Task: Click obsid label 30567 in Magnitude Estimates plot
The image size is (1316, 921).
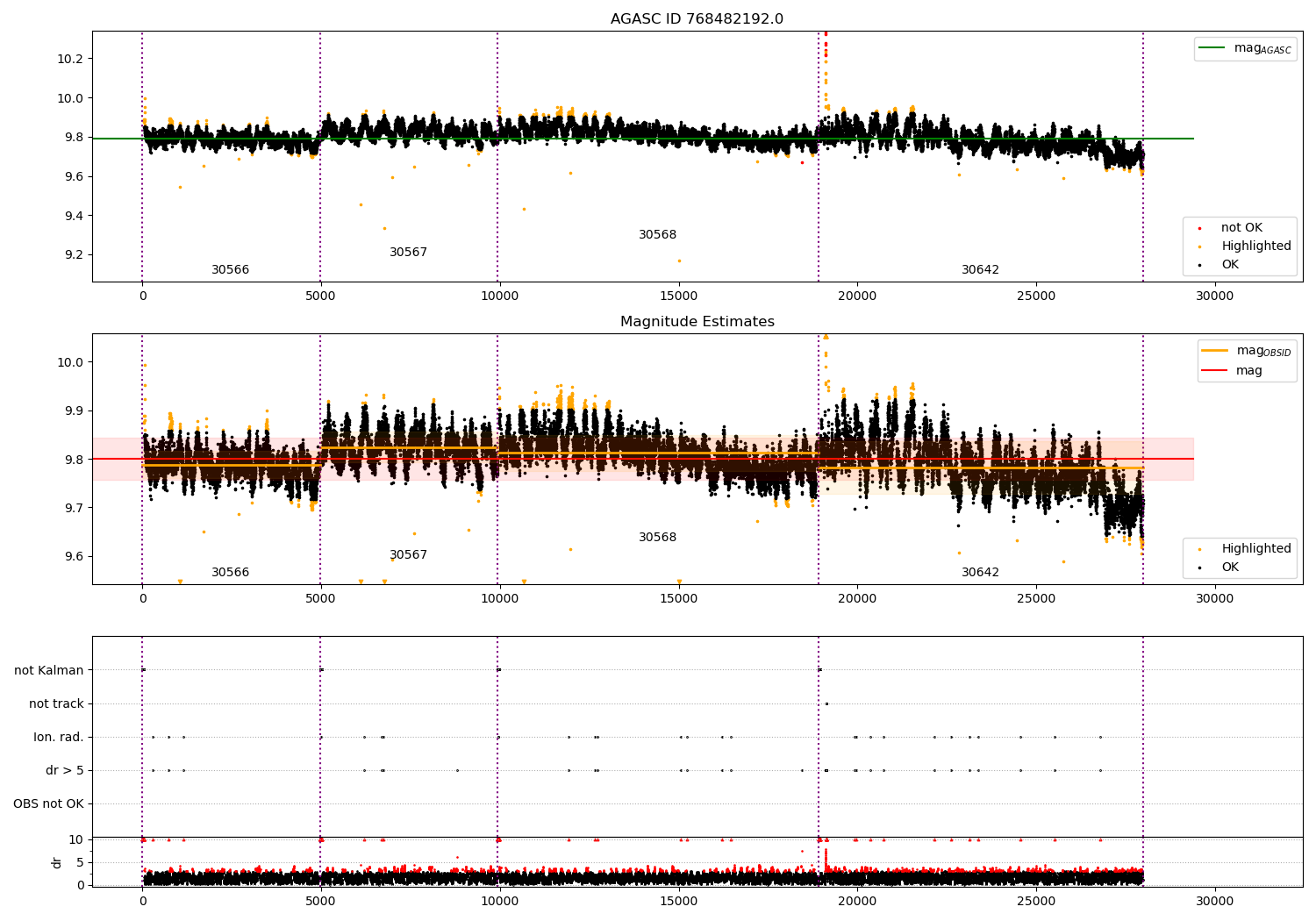Action: pyautogui.click(x=409, y=555)
